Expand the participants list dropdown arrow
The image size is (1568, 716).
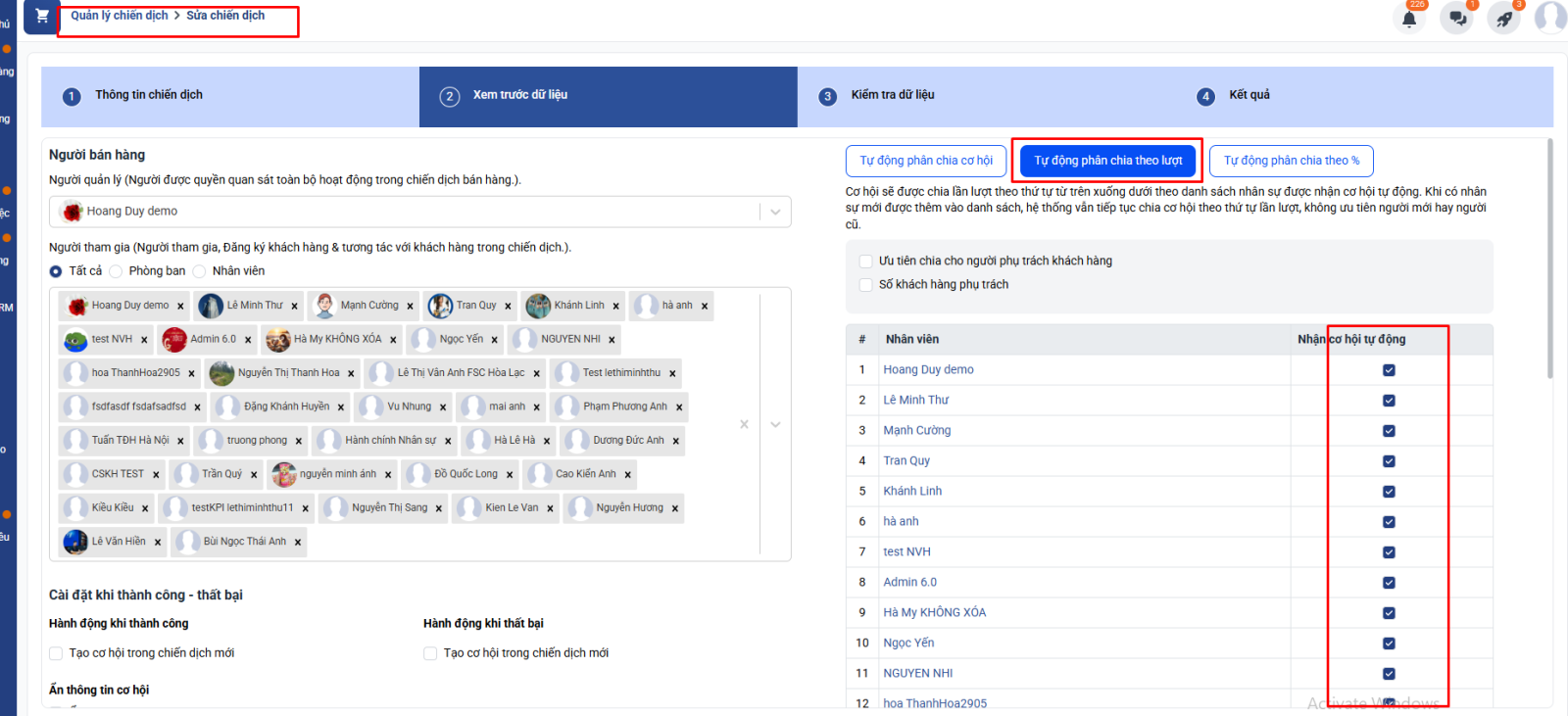click(x=775, y=424)
